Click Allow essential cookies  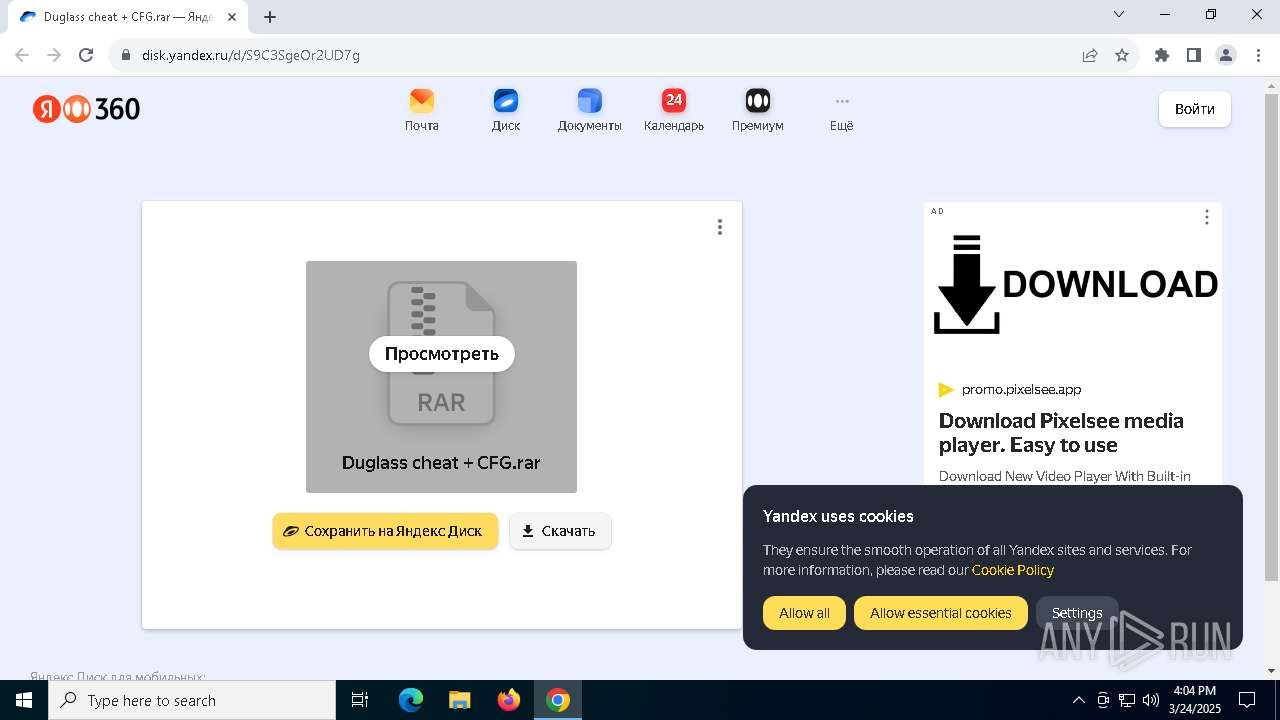tap(941, 613)
